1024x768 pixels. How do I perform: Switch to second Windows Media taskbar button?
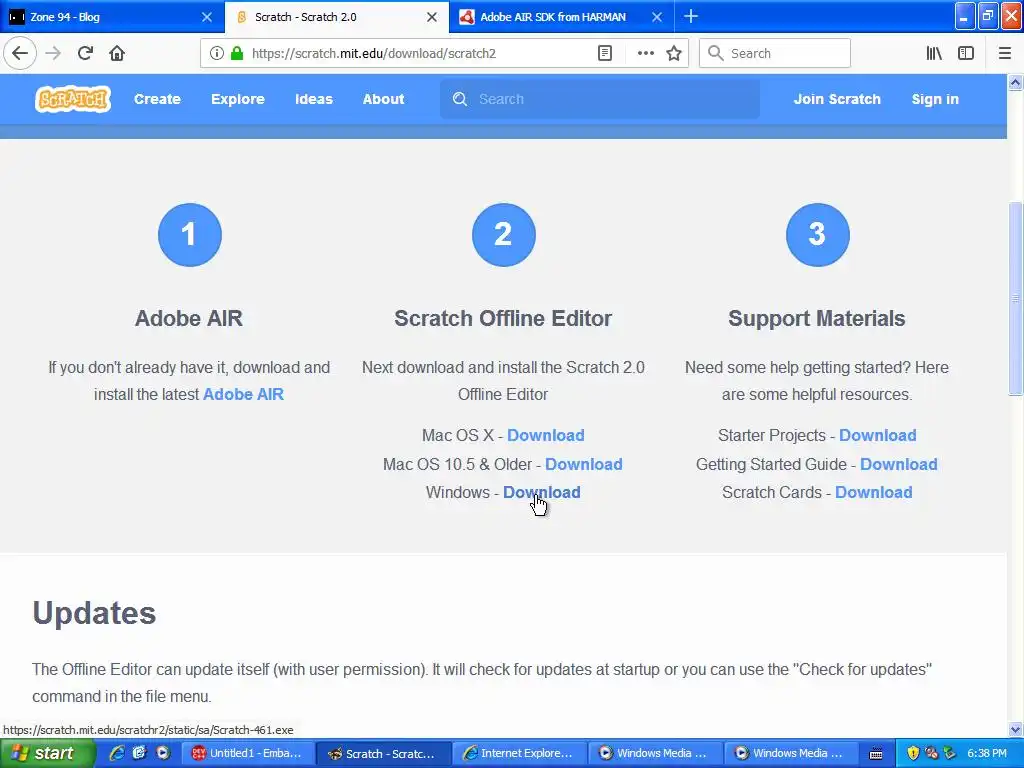791,754
